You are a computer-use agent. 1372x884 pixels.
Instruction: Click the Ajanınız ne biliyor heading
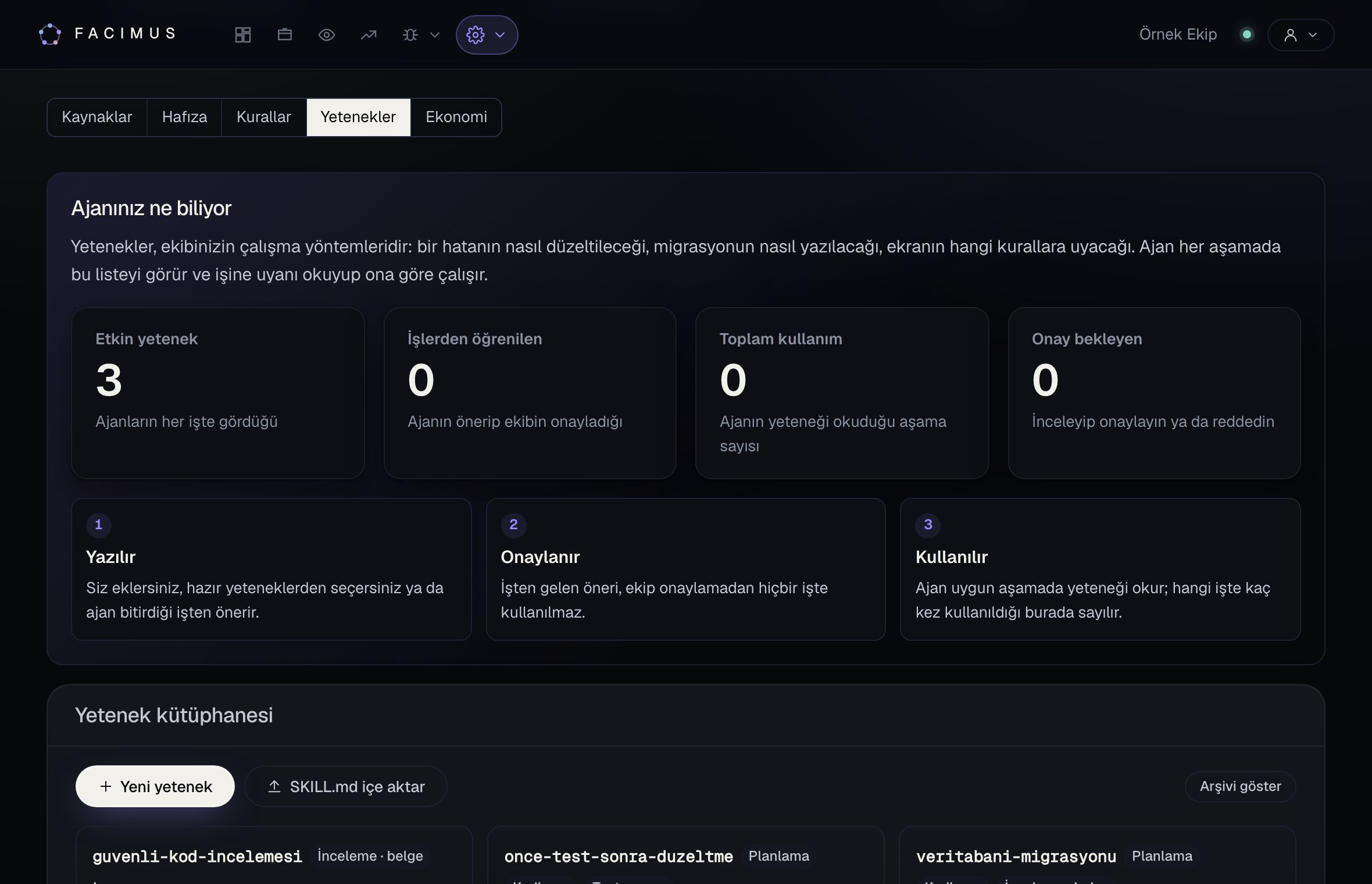[x=151, y=208]
